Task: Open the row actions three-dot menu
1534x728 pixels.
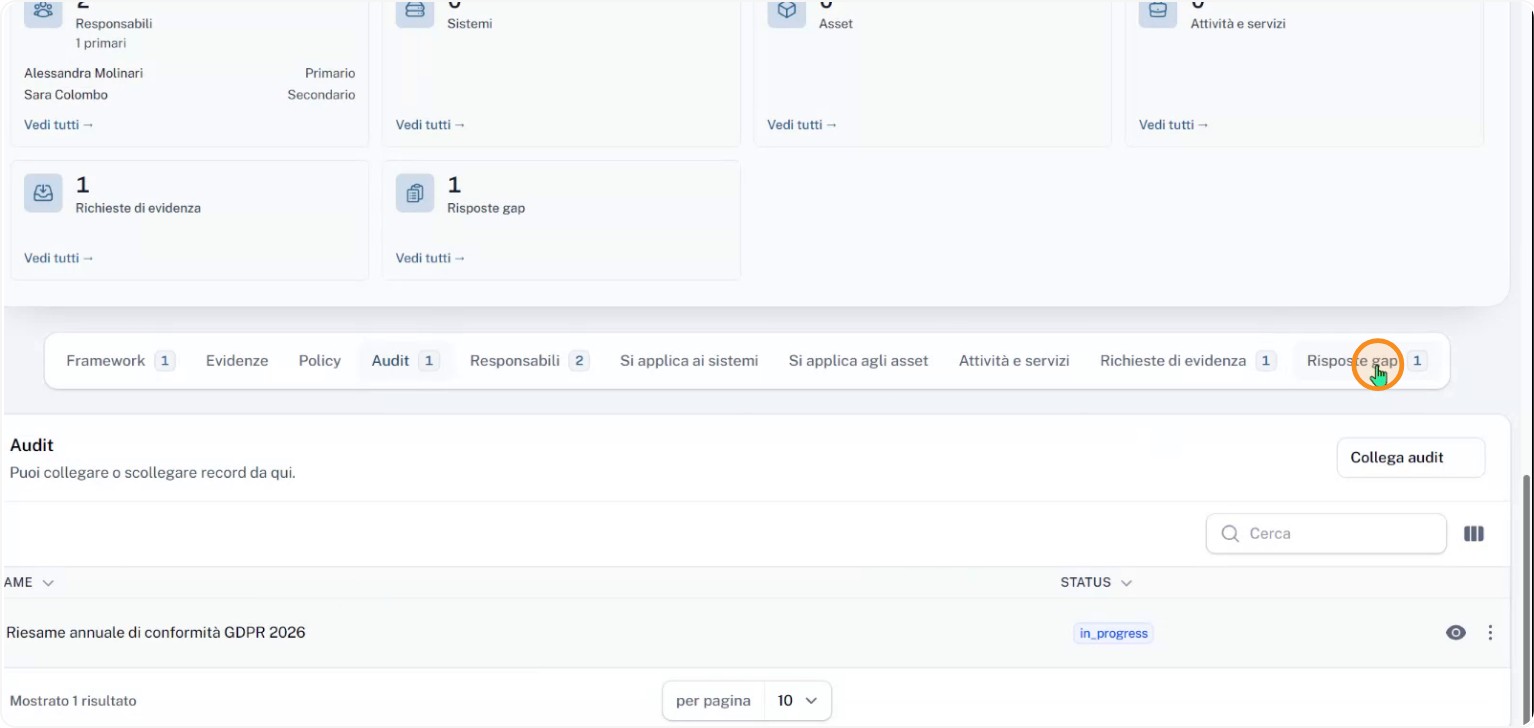Action: 1490,633
